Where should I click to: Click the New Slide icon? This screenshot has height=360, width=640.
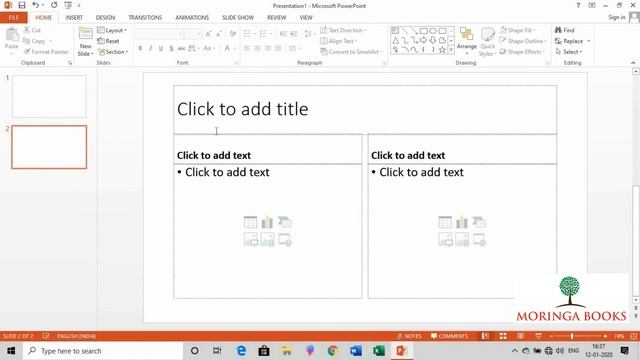[85, 34]
